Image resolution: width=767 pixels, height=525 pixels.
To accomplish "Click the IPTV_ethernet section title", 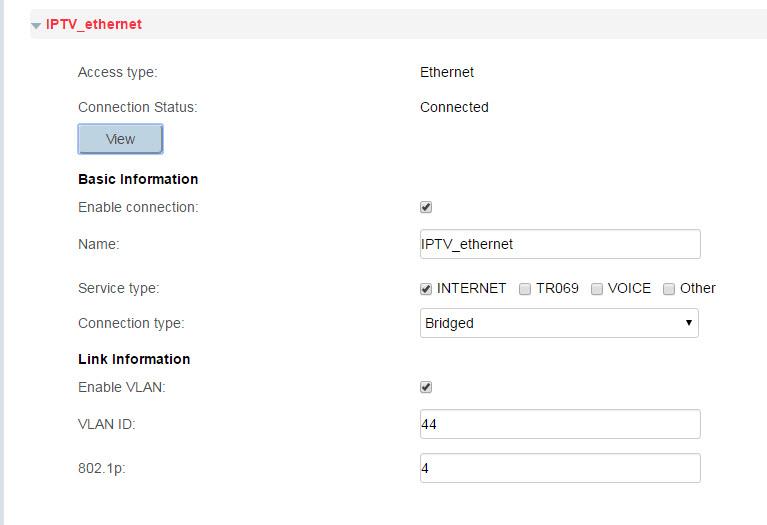I will (94, 24).
